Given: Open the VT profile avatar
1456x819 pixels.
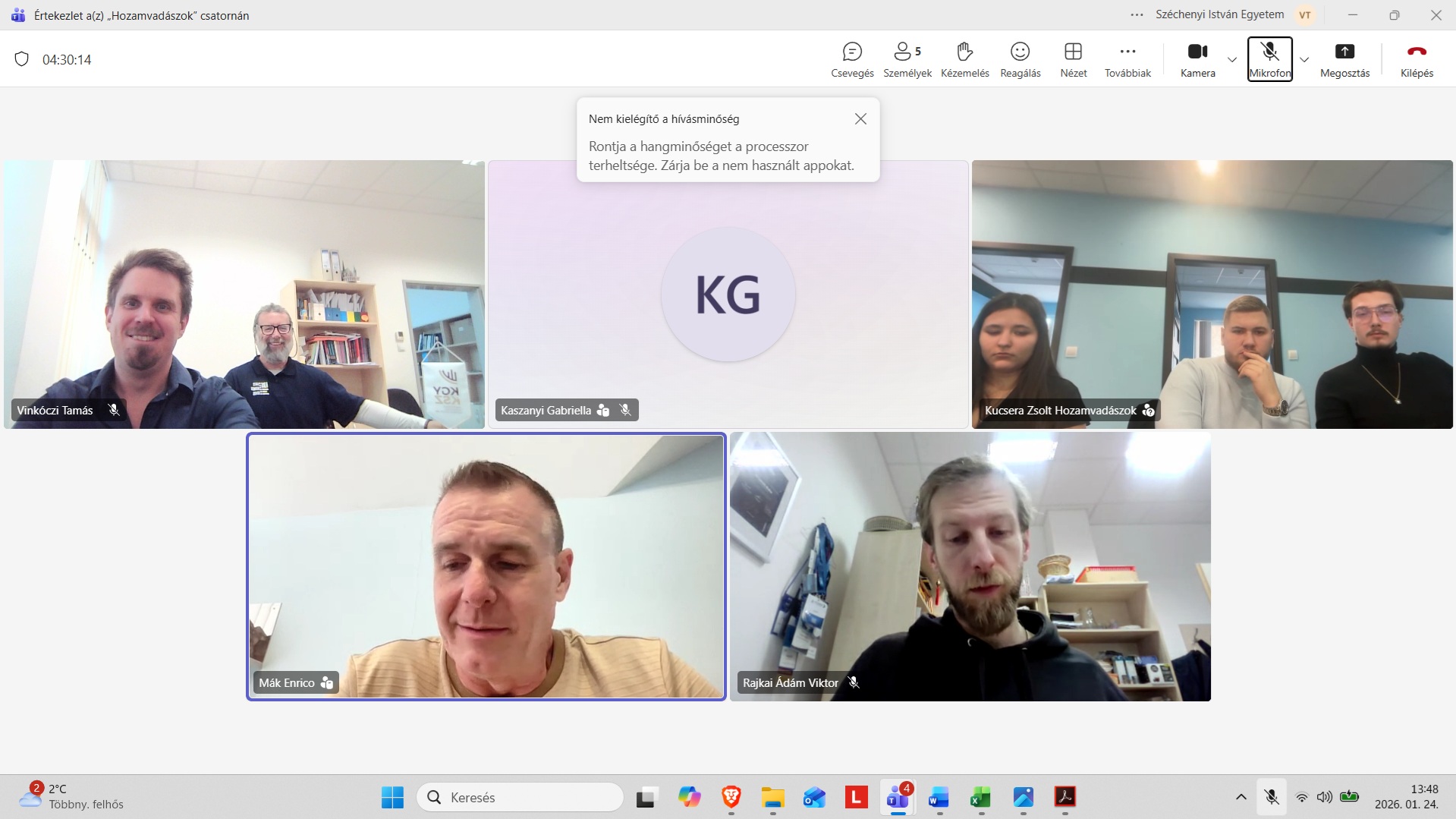Looking at the screenshot, I should (1305, 15).
